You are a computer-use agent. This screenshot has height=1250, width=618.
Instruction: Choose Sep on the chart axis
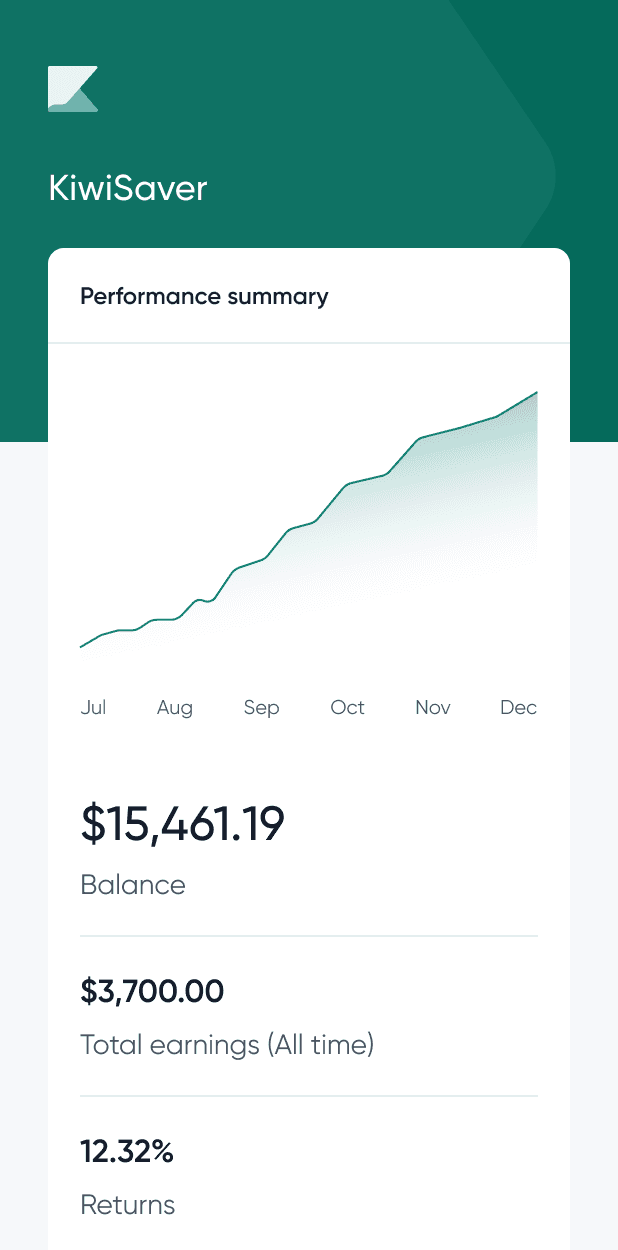[x=261, y=708]
